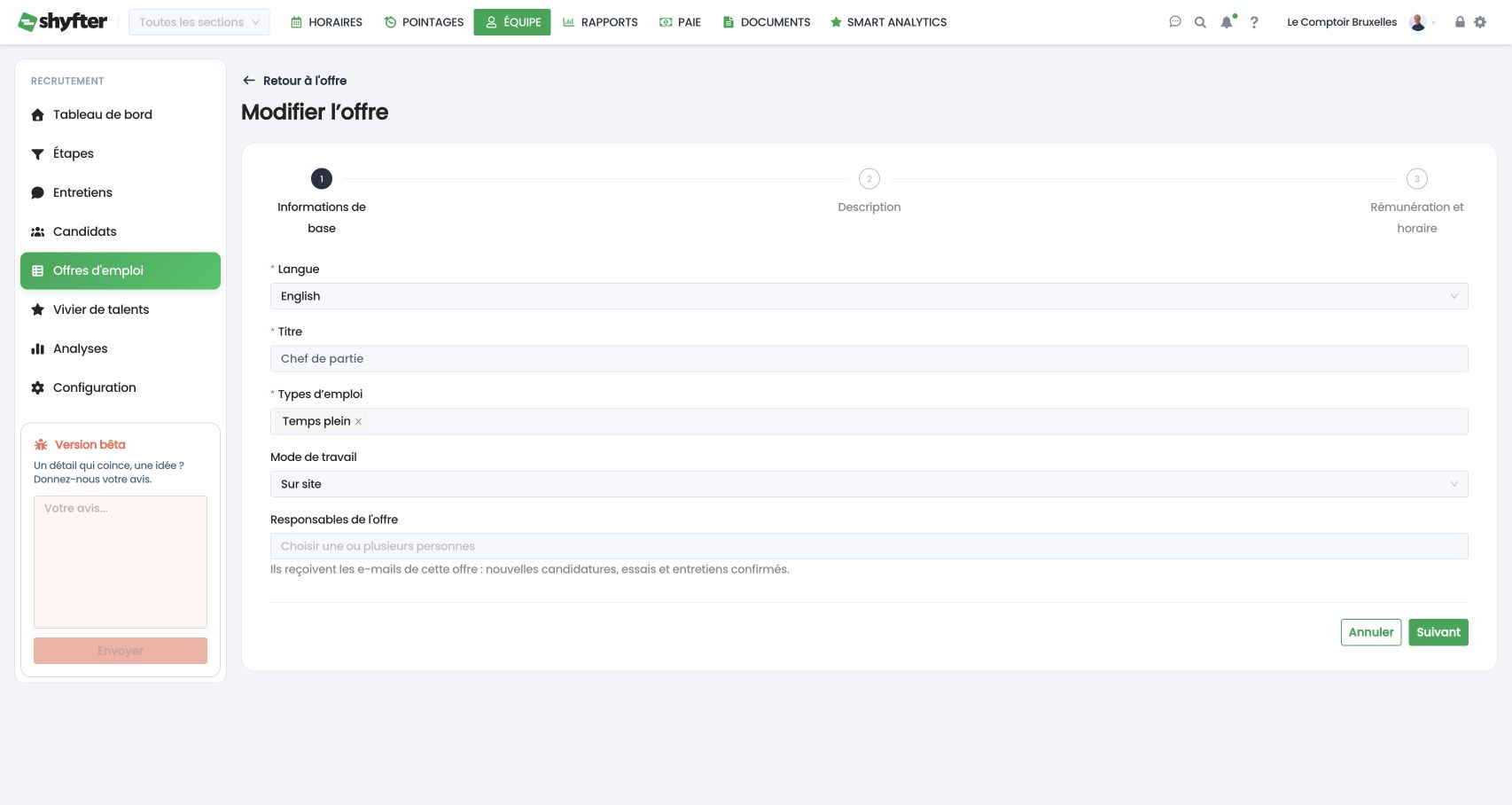Click the Votre avis text area
This screenshot has width=1512, height=805.
click(x=121, y=562)
